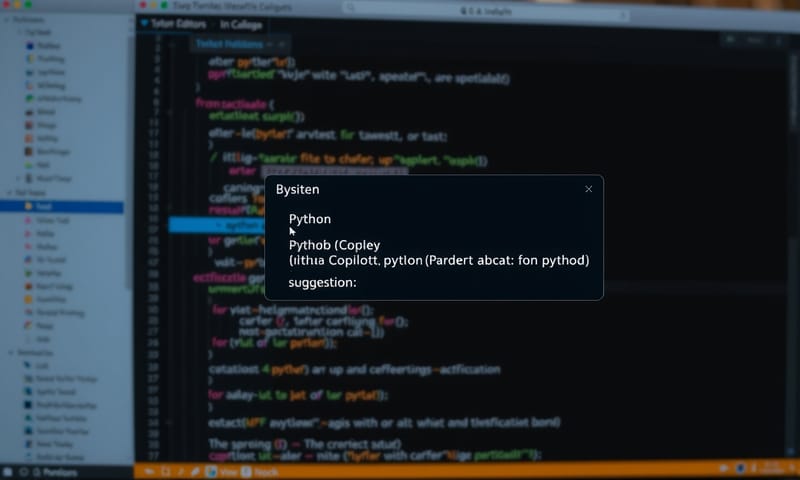Click the suggestion: label in the popup
This screenshot has height=480, width=800.
322,283
